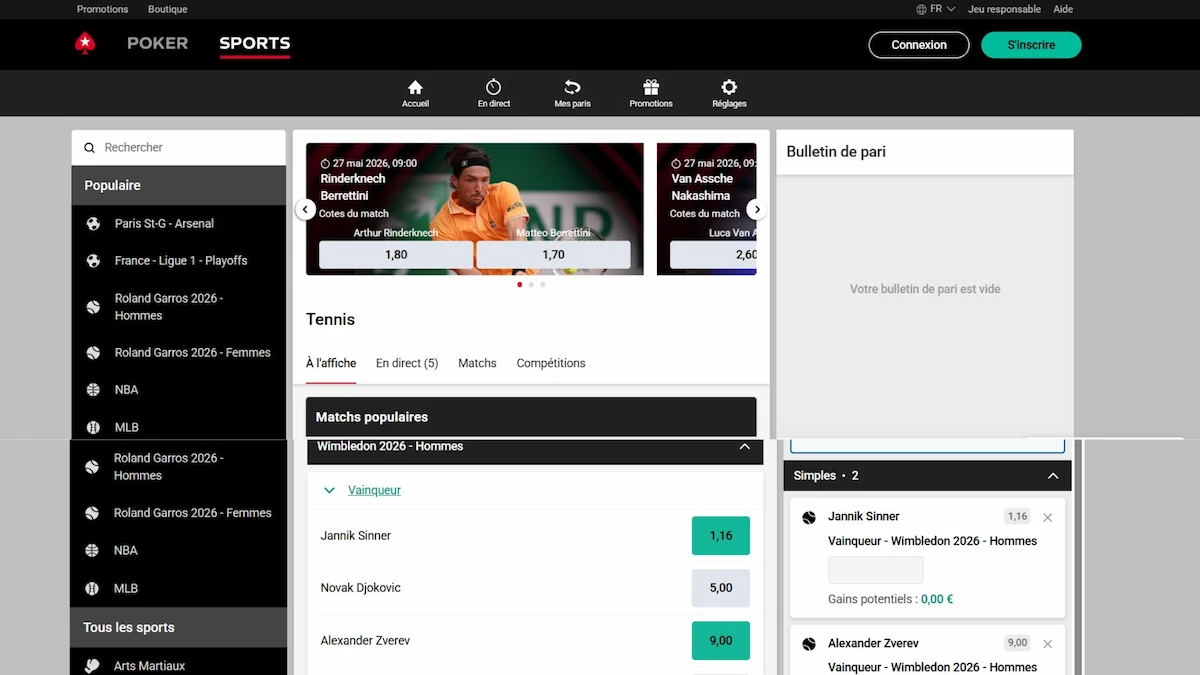The height and width of the screenshot is (675, 1200).
Task: Open Paris St-G - Arsenal in sidebar
Action: (179, 224)
